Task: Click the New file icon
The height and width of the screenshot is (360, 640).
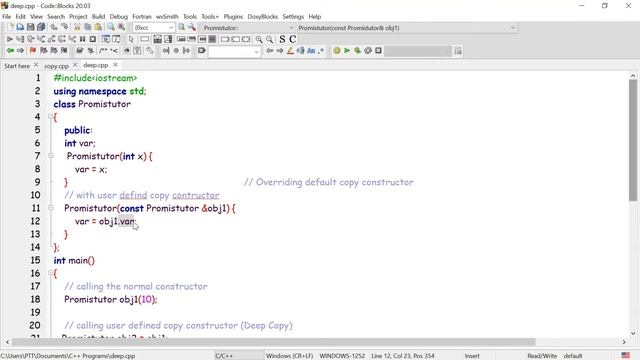Action: [x=10, y=27]
